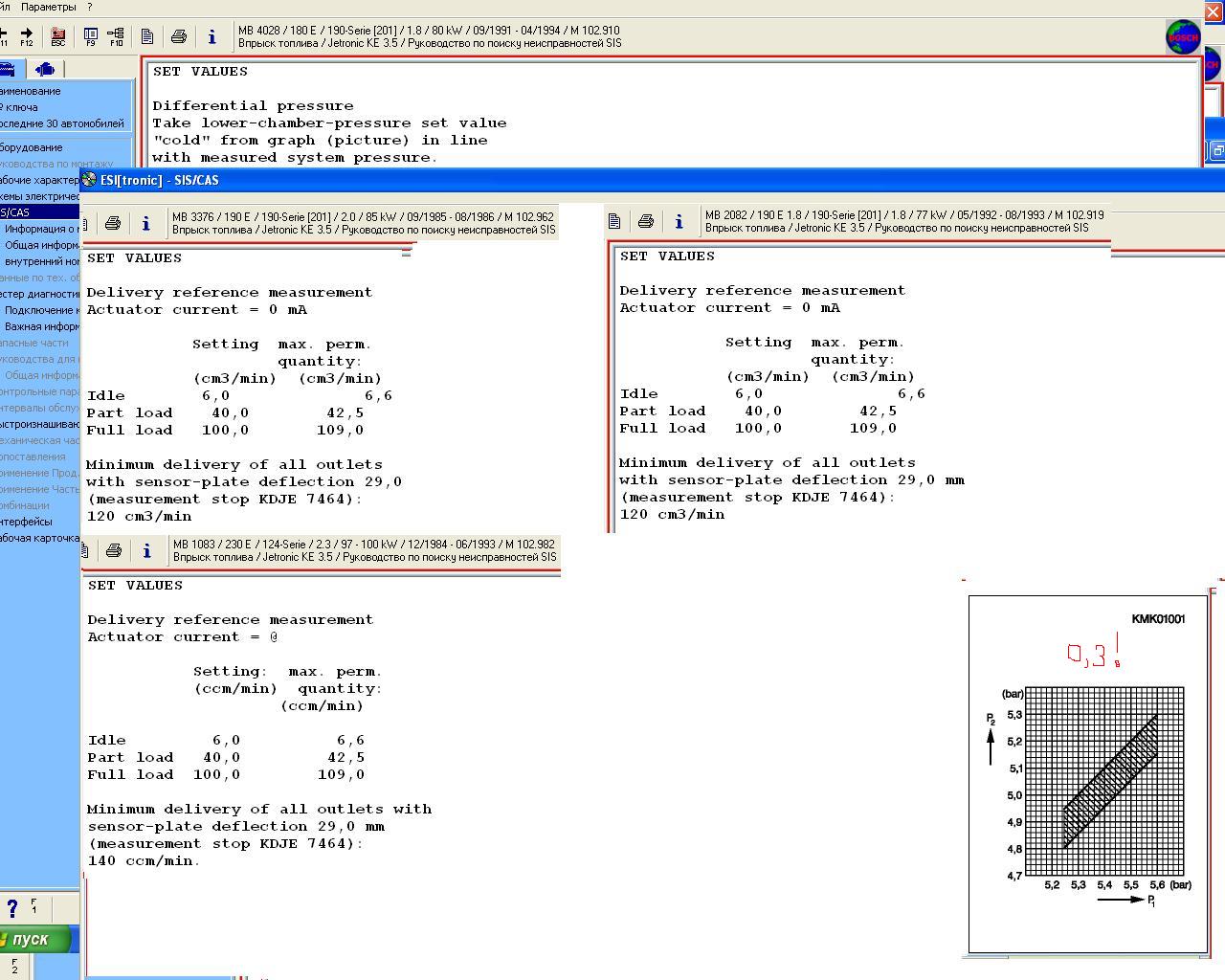Open the Параметры menu
1225x980 pixels.
[48, 7]
